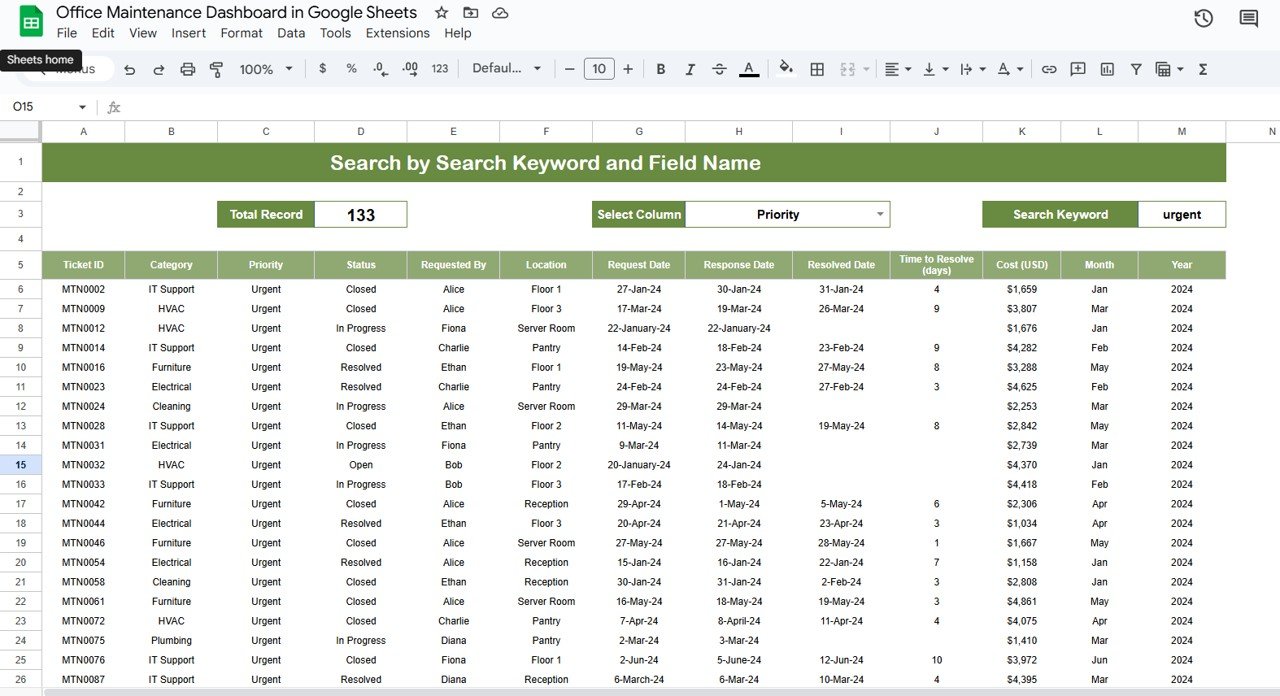This screenshot has width=1280, height=696.
Task: Toggle italic formatting
Action: point(690,69)
